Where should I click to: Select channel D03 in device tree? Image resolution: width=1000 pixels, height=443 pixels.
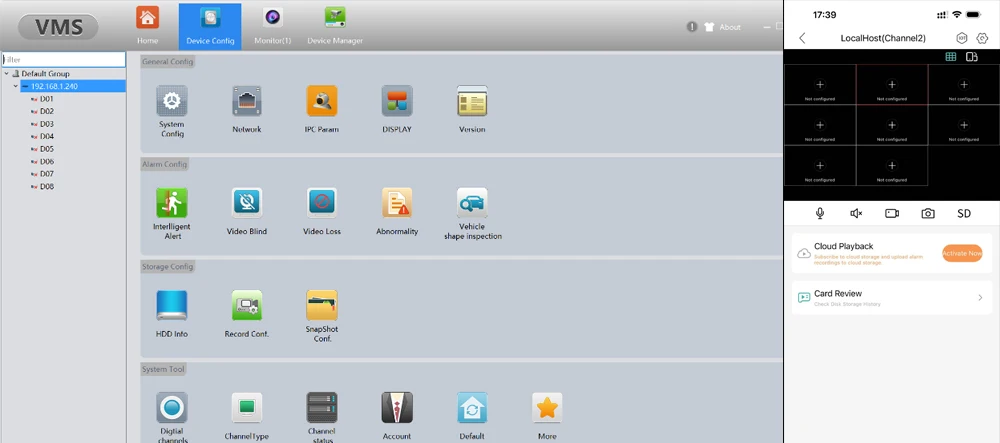pos(47,124)
